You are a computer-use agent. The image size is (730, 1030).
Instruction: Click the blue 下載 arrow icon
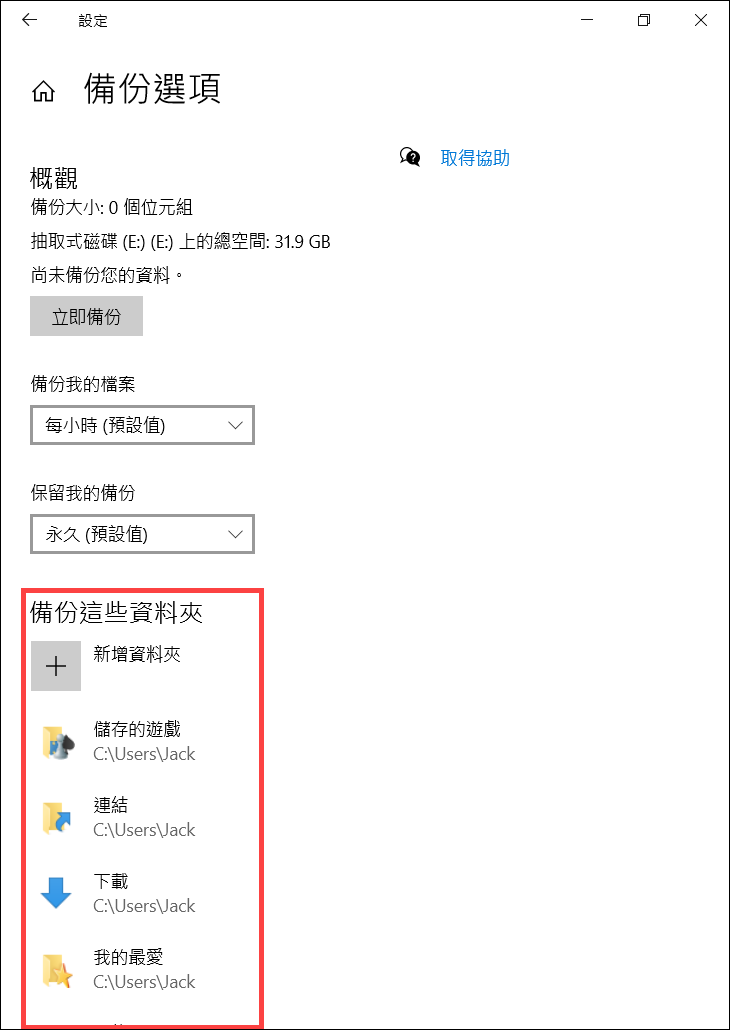[x=56, y=893]
